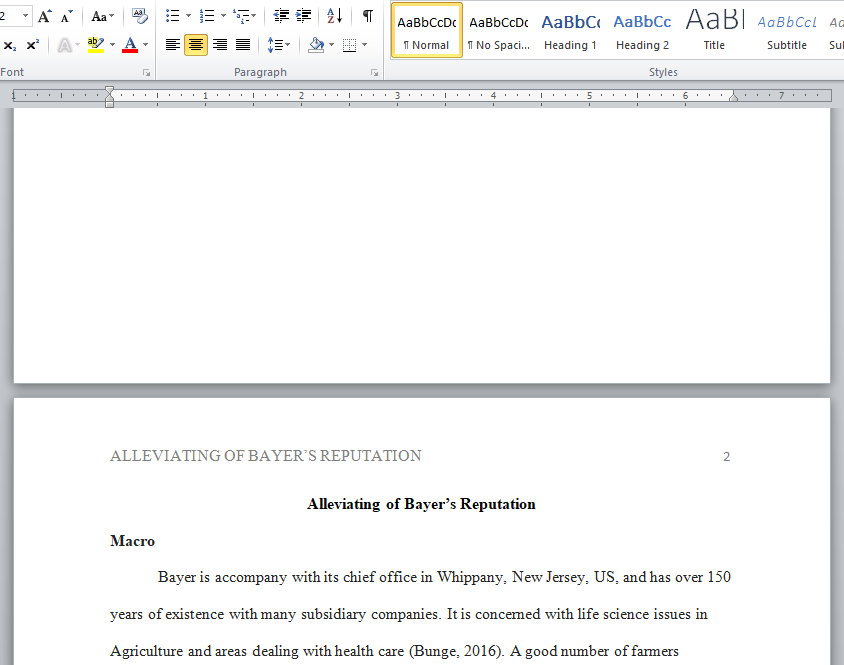Image resolution: width=844 pixels, height=665 pixels.
Task: Toggle Show/Hide paragraph marks
Action: (x=368, y=16)
